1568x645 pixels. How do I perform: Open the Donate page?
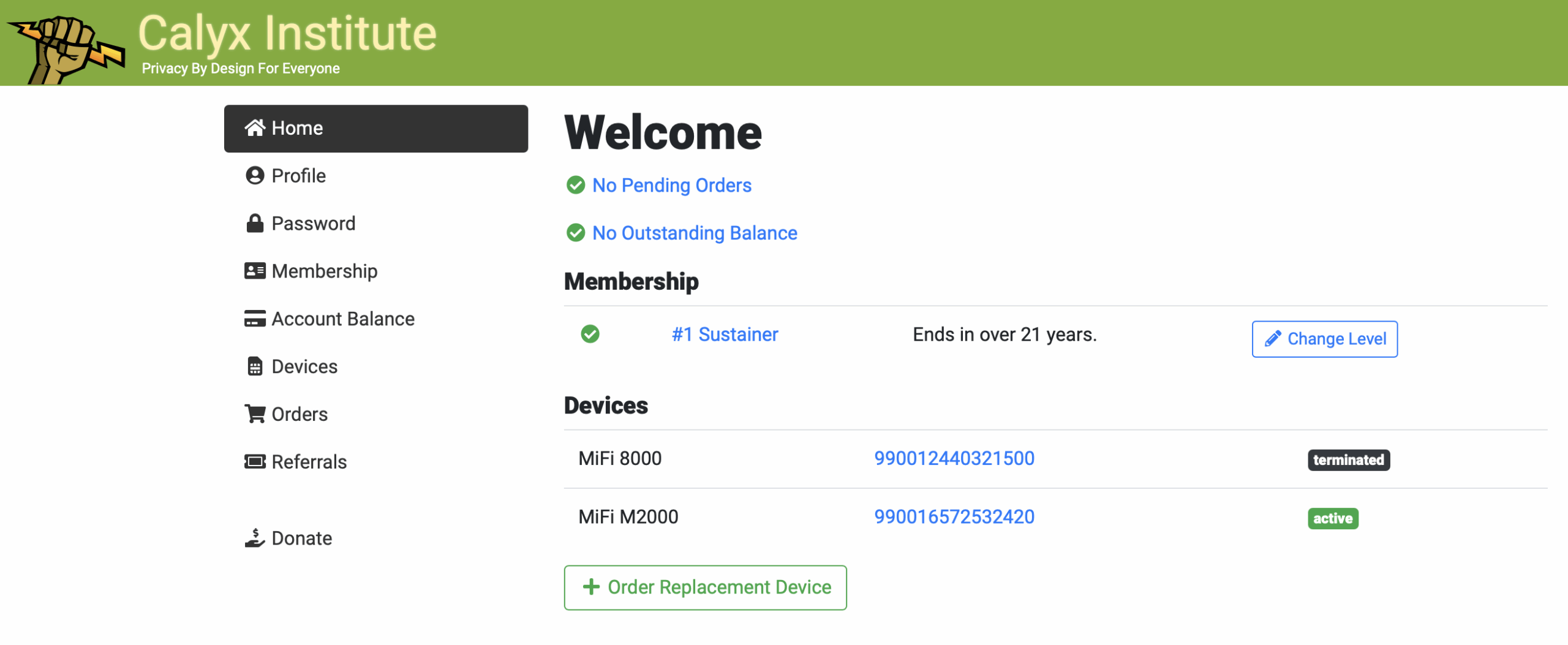click(376, 538)
